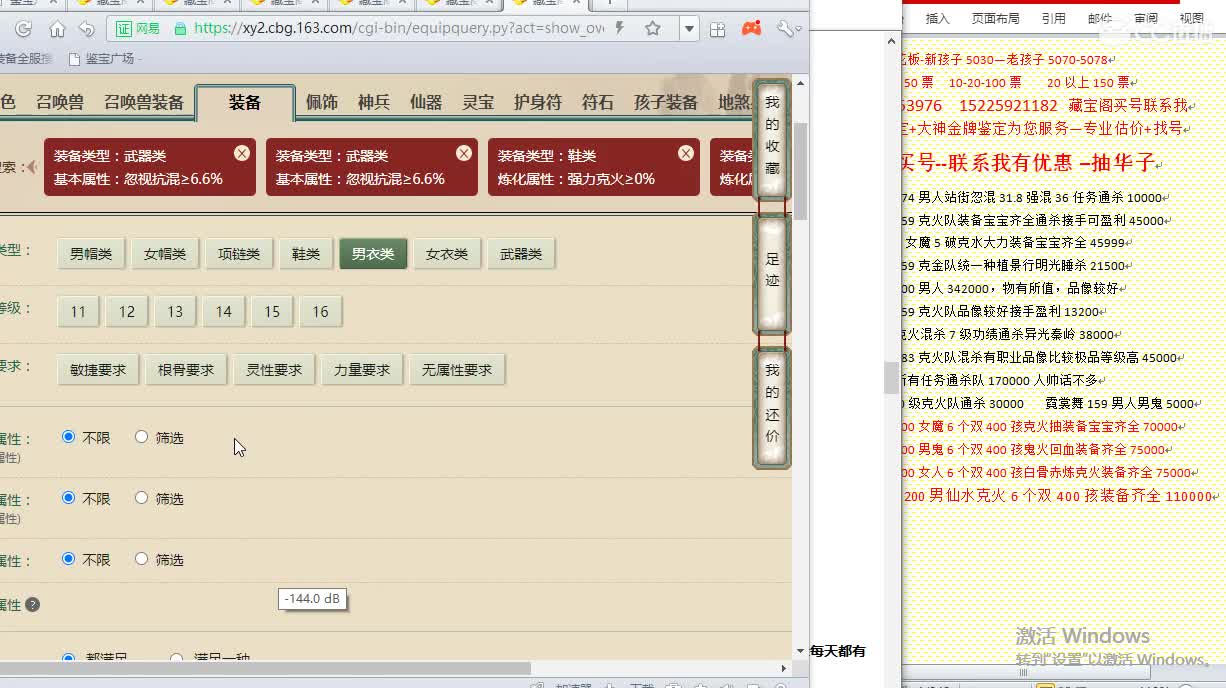
Task: Select equipment type 女帽类
Action: (165, 254)
